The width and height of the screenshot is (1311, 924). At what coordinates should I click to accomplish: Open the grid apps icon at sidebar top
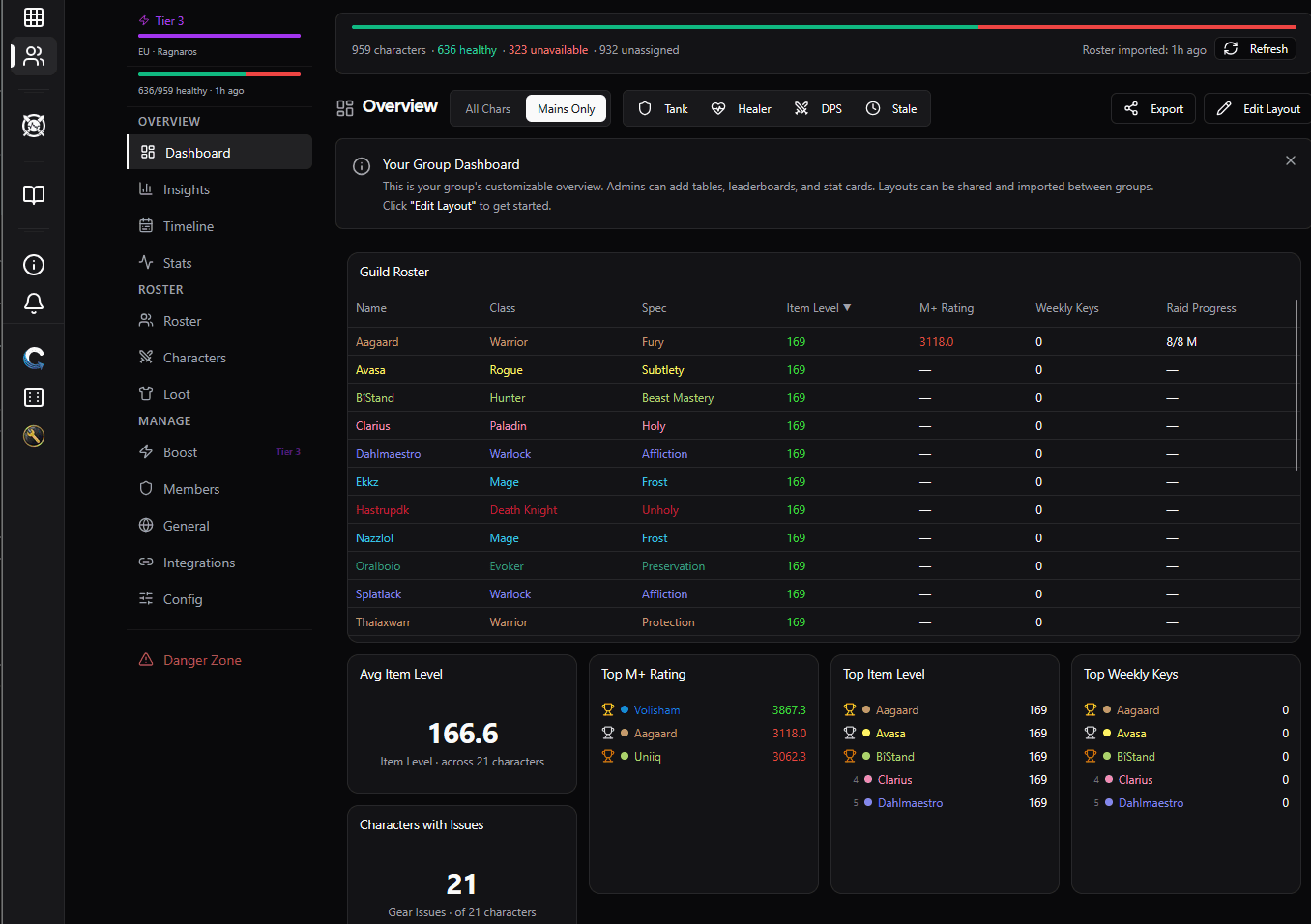33,16
